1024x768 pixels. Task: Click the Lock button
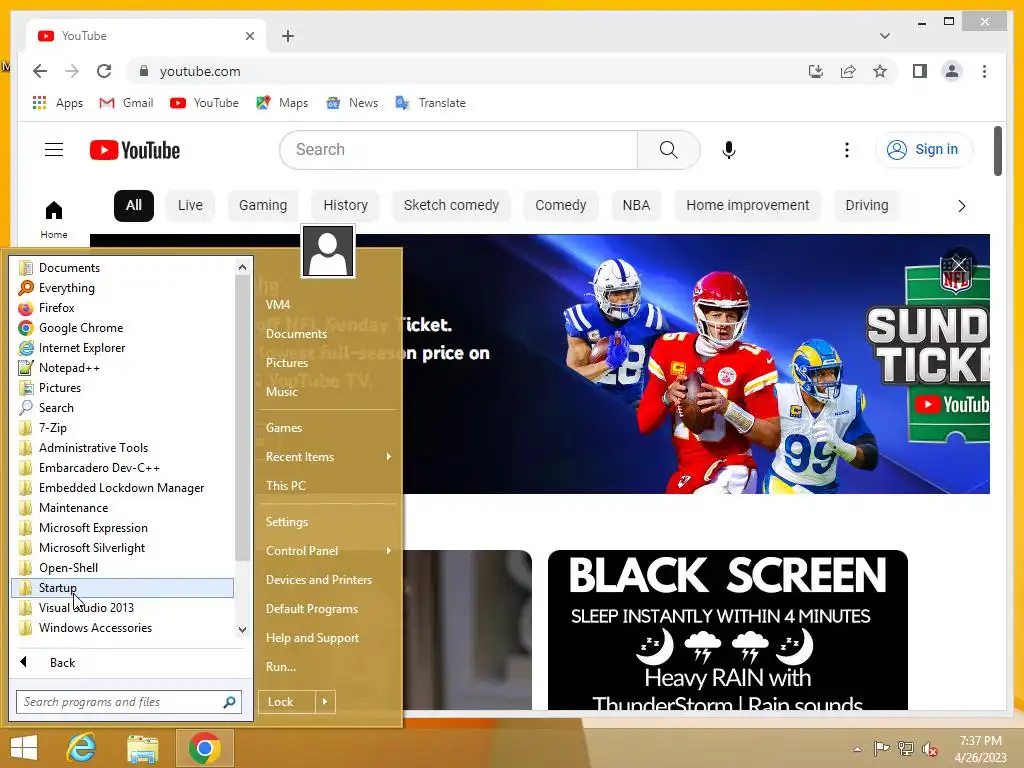coord(287,702)
